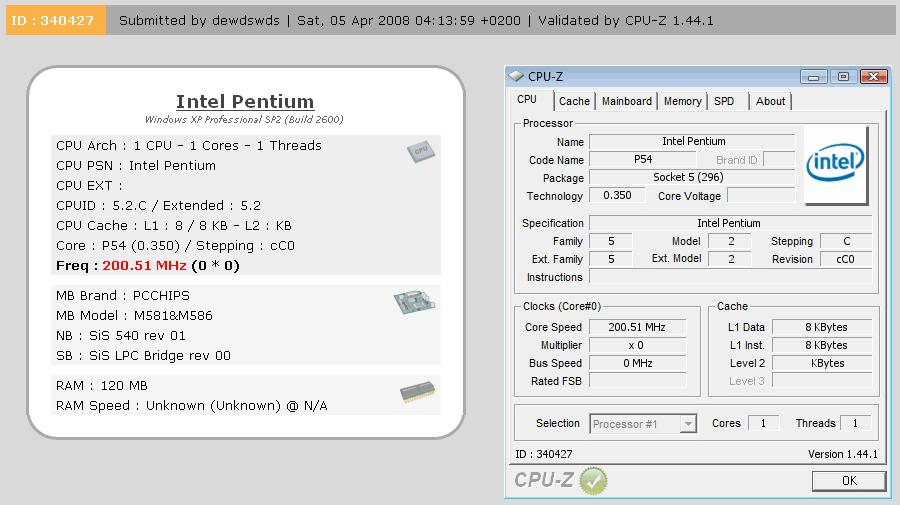The width and height of the screenshot is (900, 505).
Task: Click the Technology field showing 0.350
Action: pyautogui.click(x=616, y=196)
